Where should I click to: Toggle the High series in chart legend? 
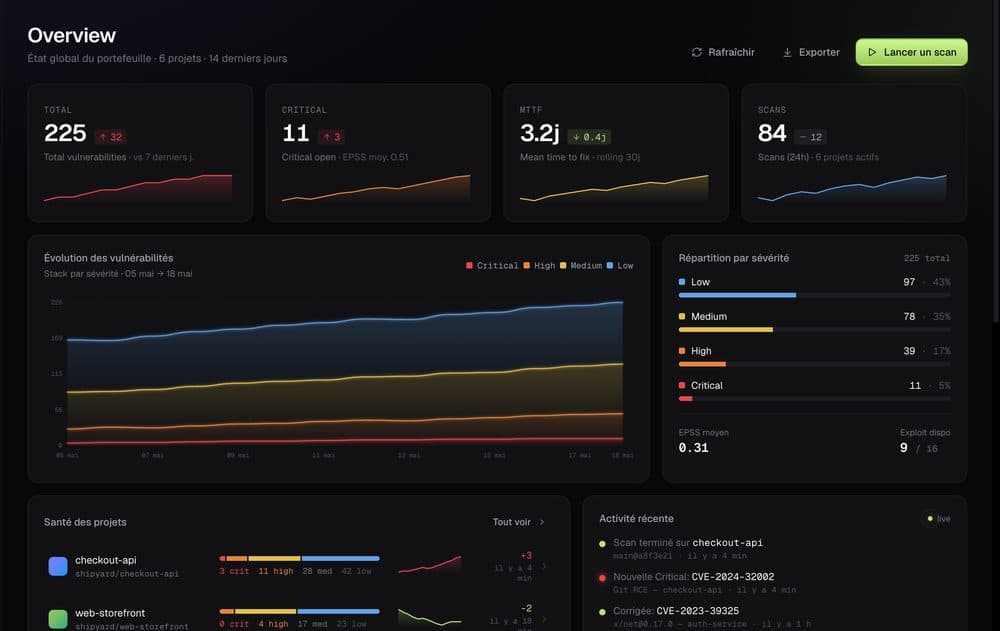point(539,265)
